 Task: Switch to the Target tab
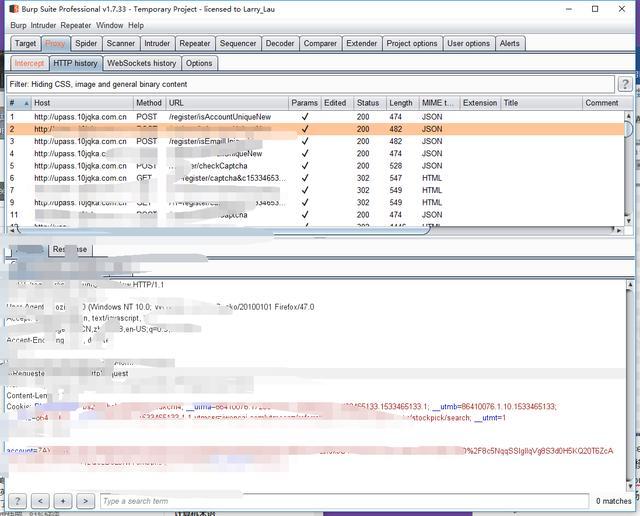25,43
